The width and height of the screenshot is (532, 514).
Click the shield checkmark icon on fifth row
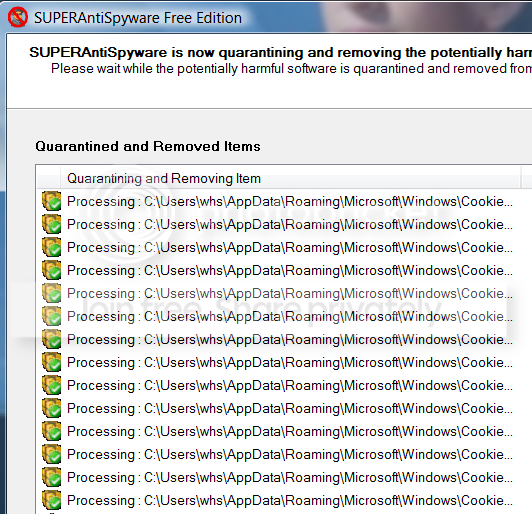[52, 293]
